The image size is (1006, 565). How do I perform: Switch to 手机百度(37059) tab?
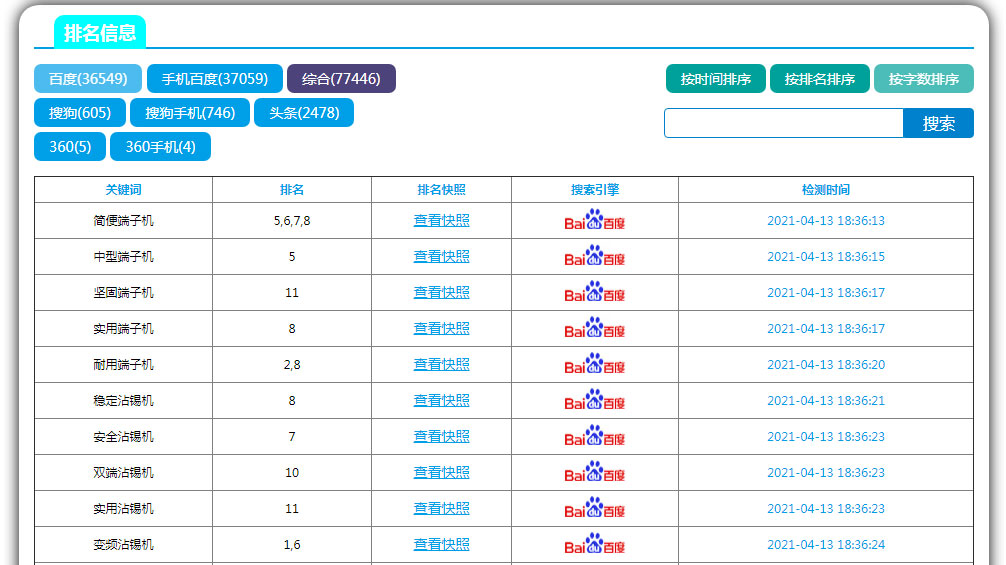pyautogui.click(x=214, y=78)
